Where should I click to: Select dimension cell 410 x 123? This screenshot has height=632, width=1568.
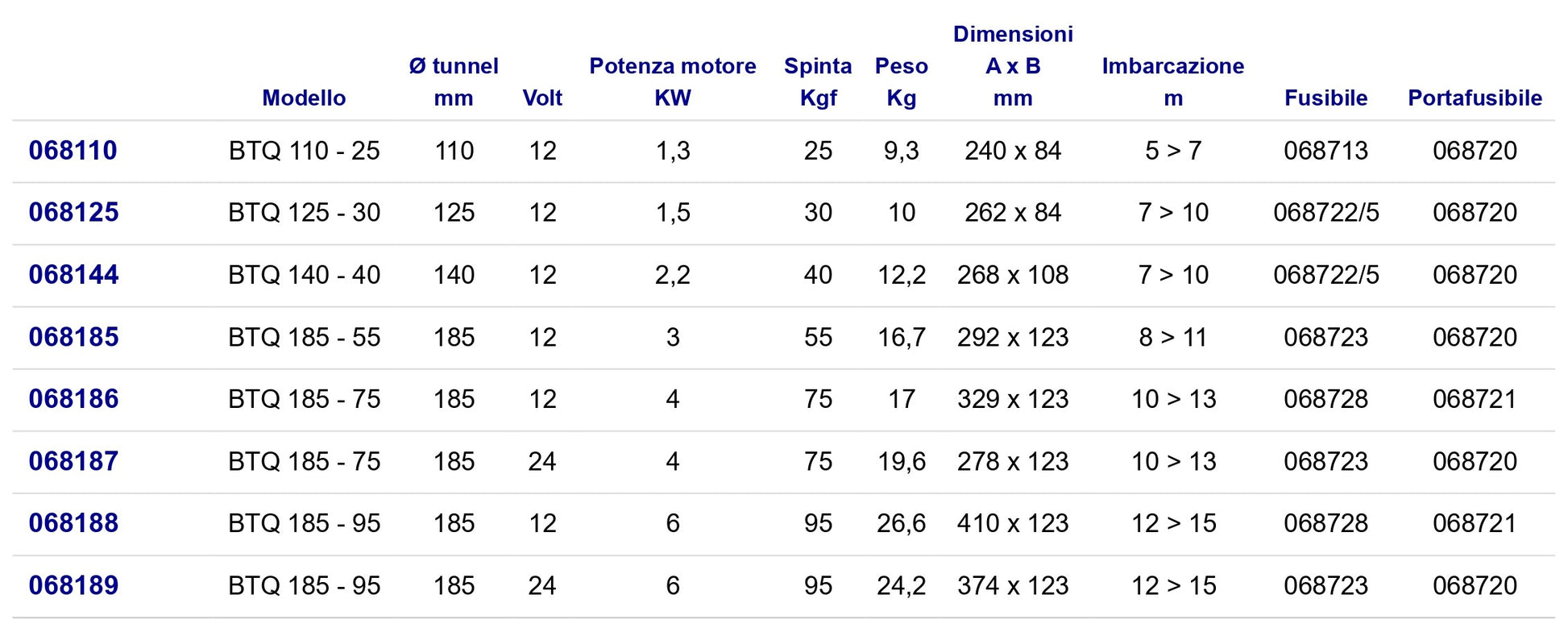click(x=1013, y=523)
